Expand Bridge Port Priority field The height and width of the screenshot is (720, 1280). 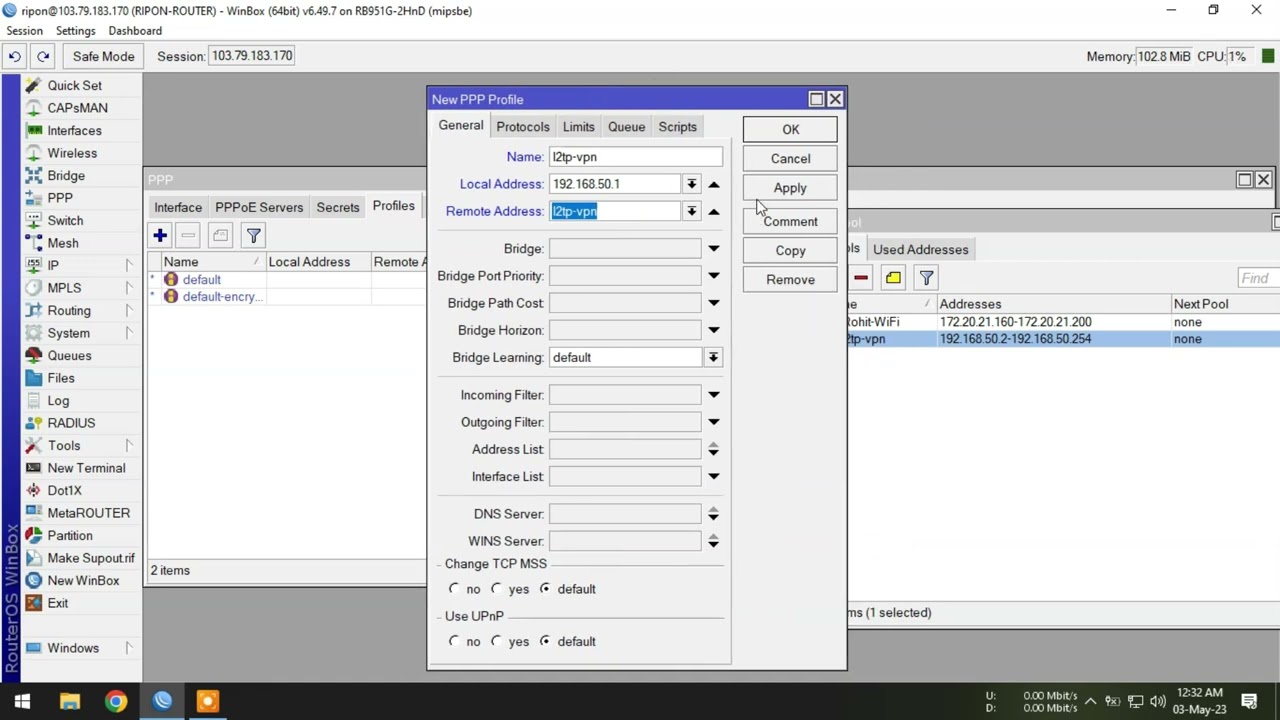click(x=714, y=276)
